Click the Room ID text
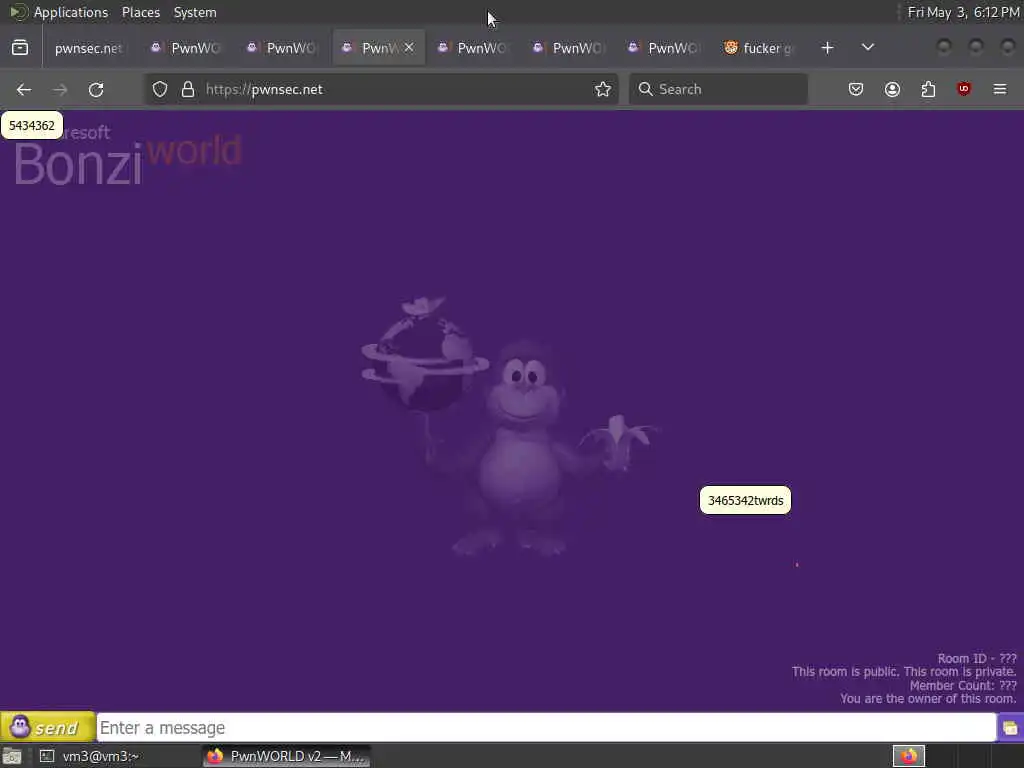This screenshot has height=768, width=1024. (977, 658)
